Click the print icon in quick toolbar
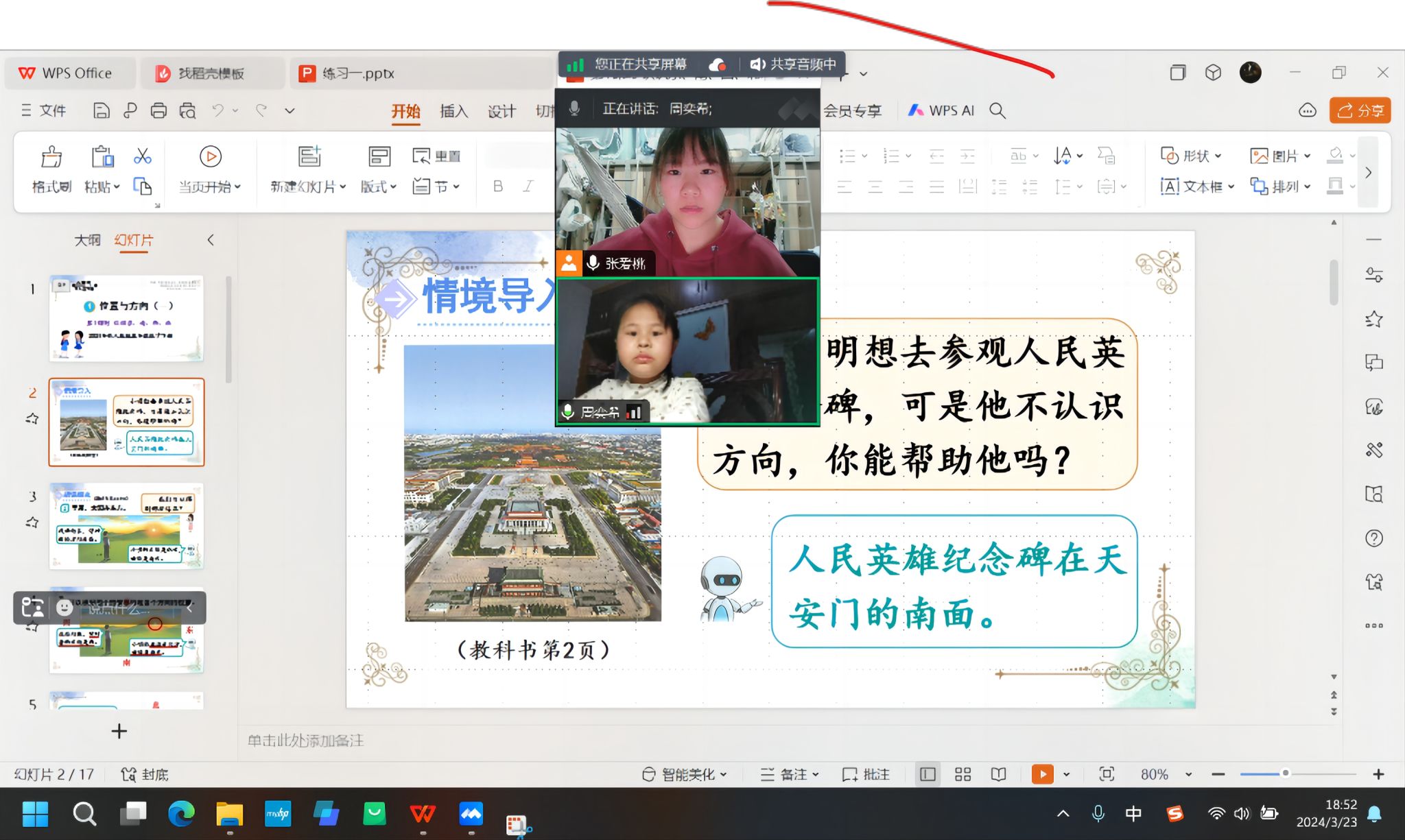The height and width of the screenshot is (840, 1405). pos(158,110)
